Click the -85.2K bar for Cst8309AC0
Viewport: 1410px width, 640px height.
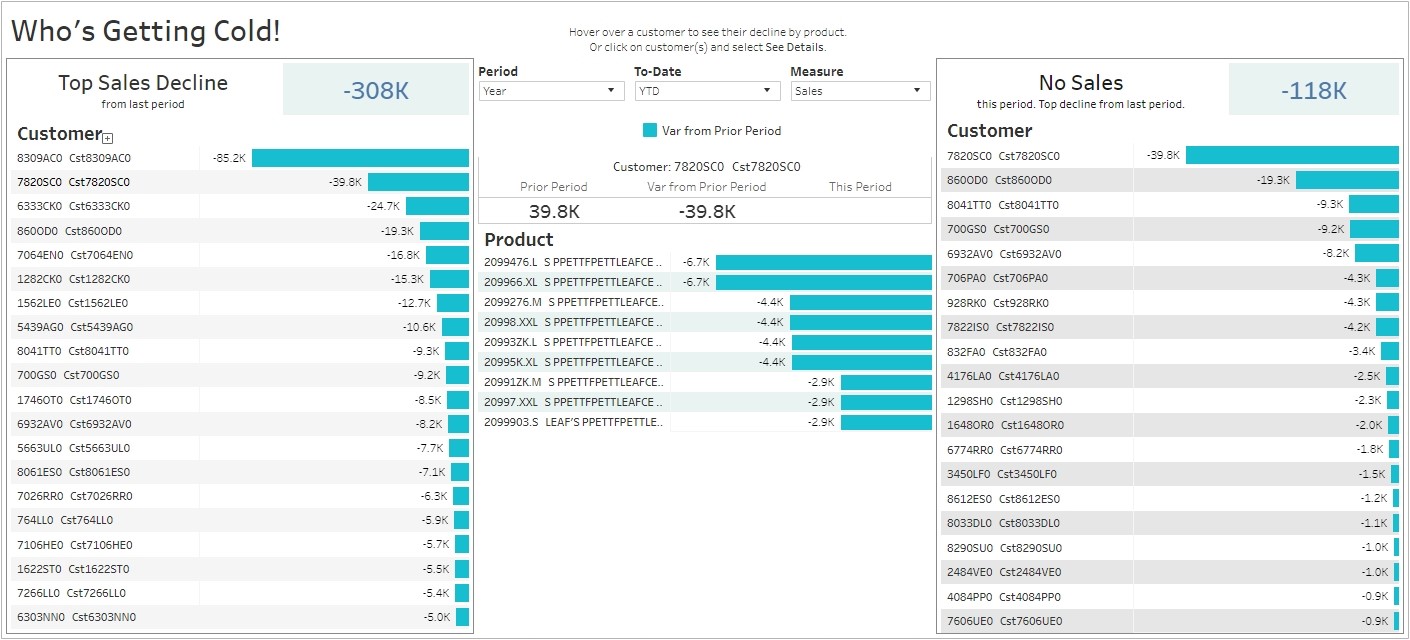360,158
